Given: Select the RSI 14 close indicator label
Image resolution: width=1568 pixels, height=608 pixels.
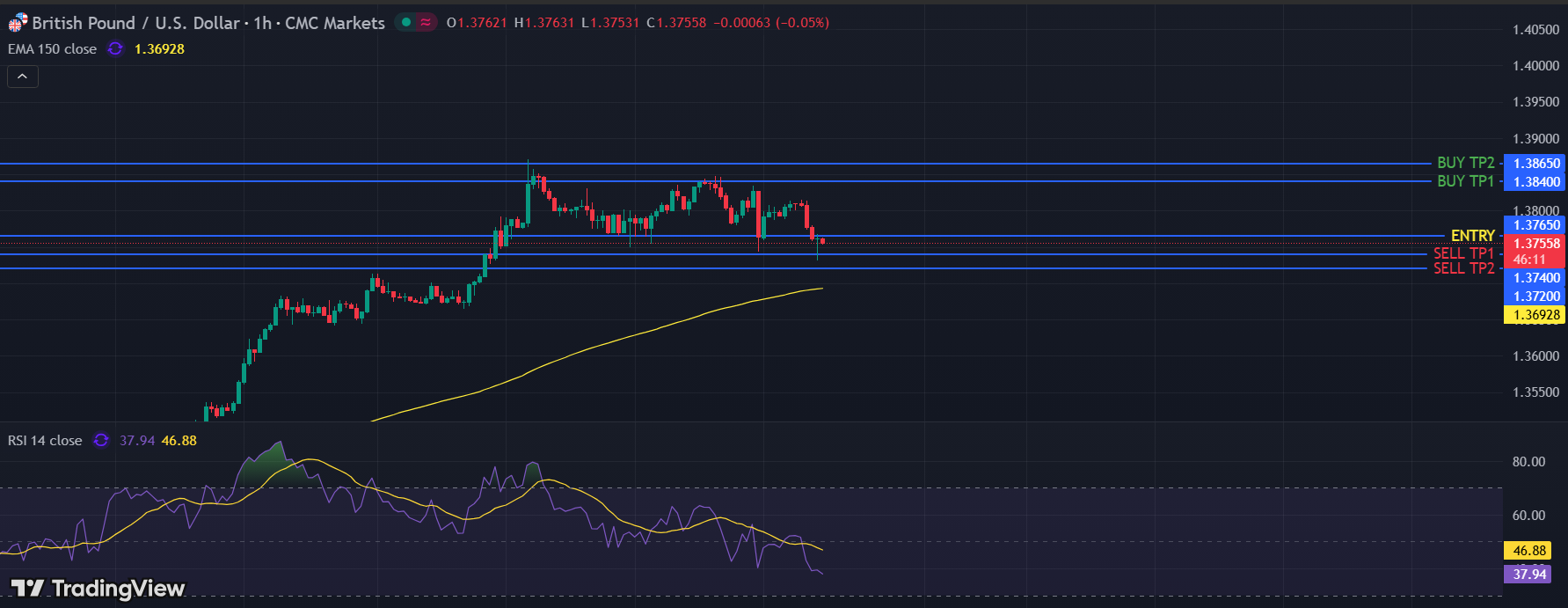Looking at the screenshot, I should (45, 440).
